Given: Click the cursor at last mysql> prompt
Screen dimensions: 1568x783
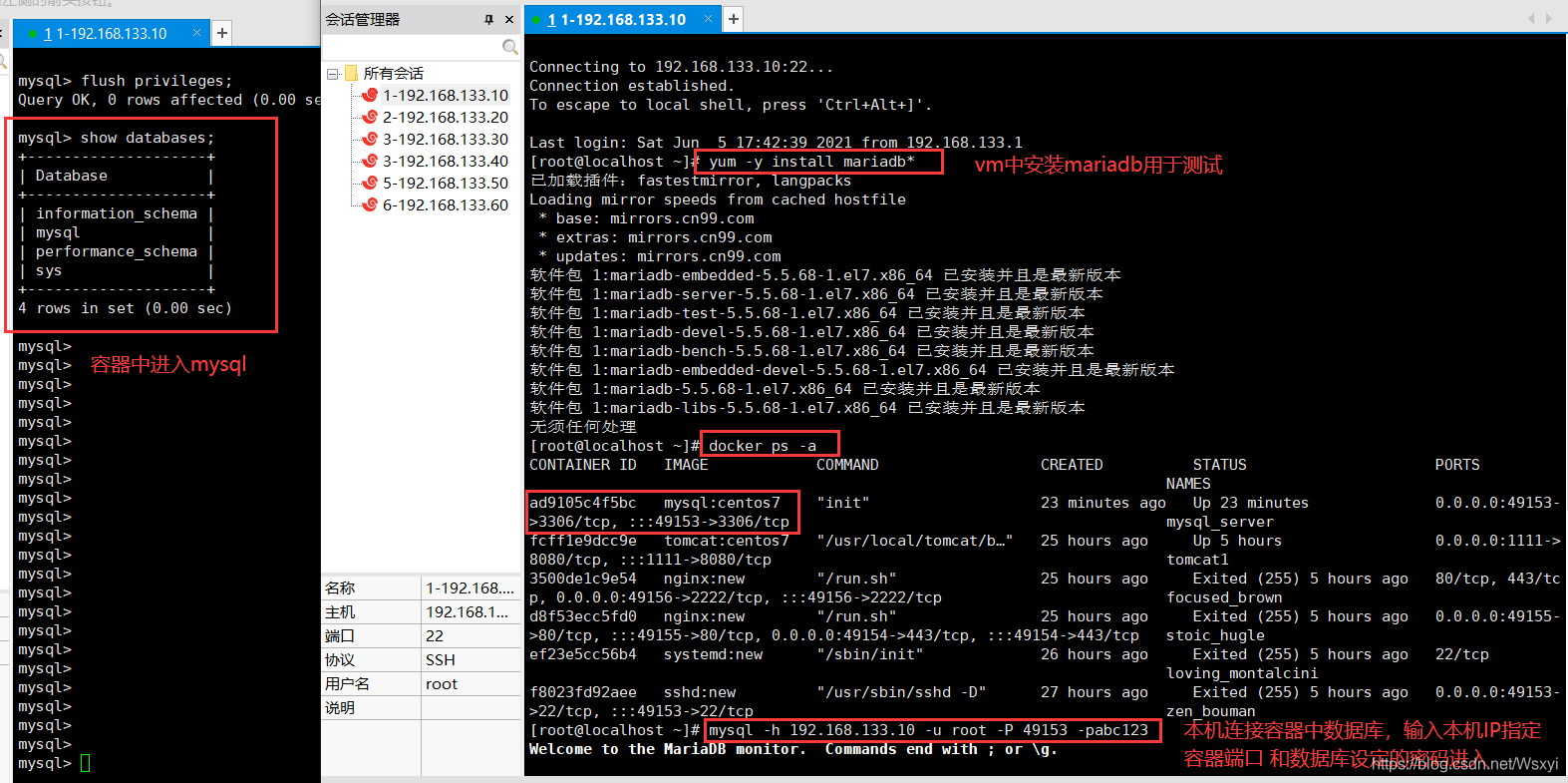Looking at the screenshot, I should click(85, 763).
